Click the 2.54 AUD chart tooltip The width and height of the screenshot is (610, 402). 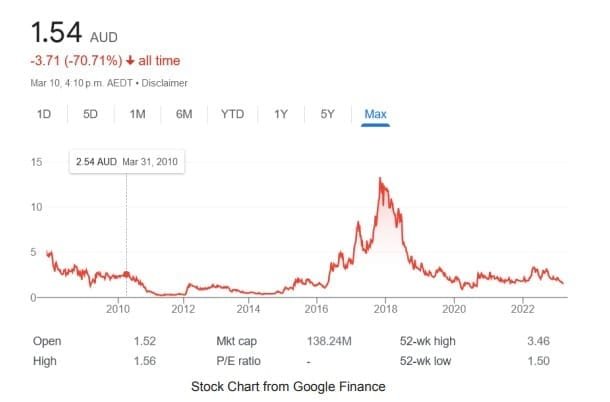pyautogui.click(x=126, y=162)
